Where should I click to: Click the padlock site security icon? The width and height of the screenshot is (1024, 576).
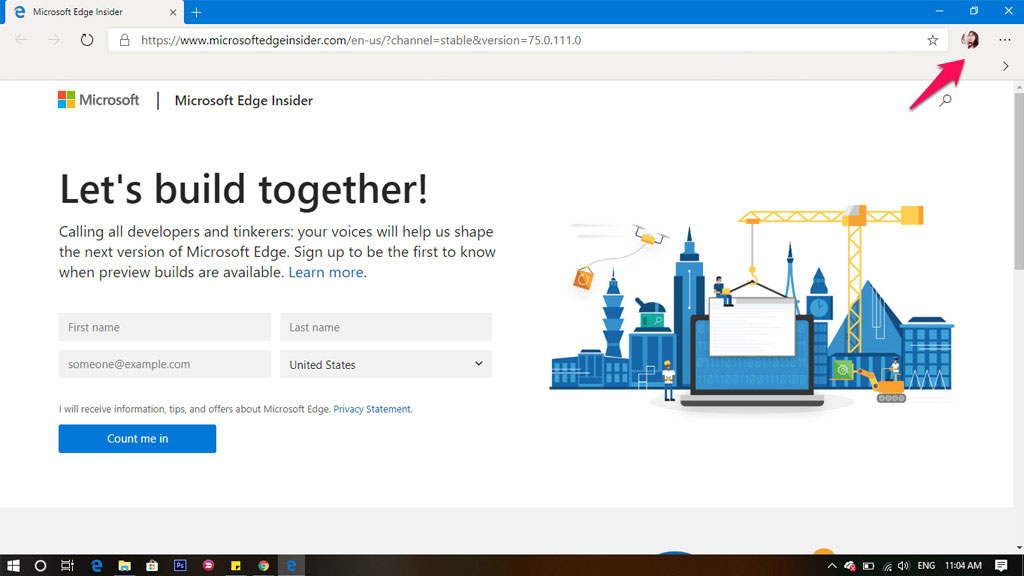click(x=124, y=40)
